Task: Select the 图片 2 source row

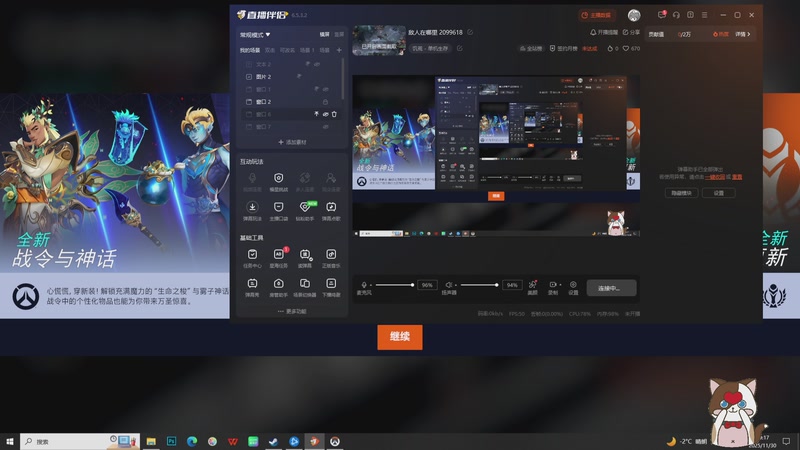Action: pos(291,77)
